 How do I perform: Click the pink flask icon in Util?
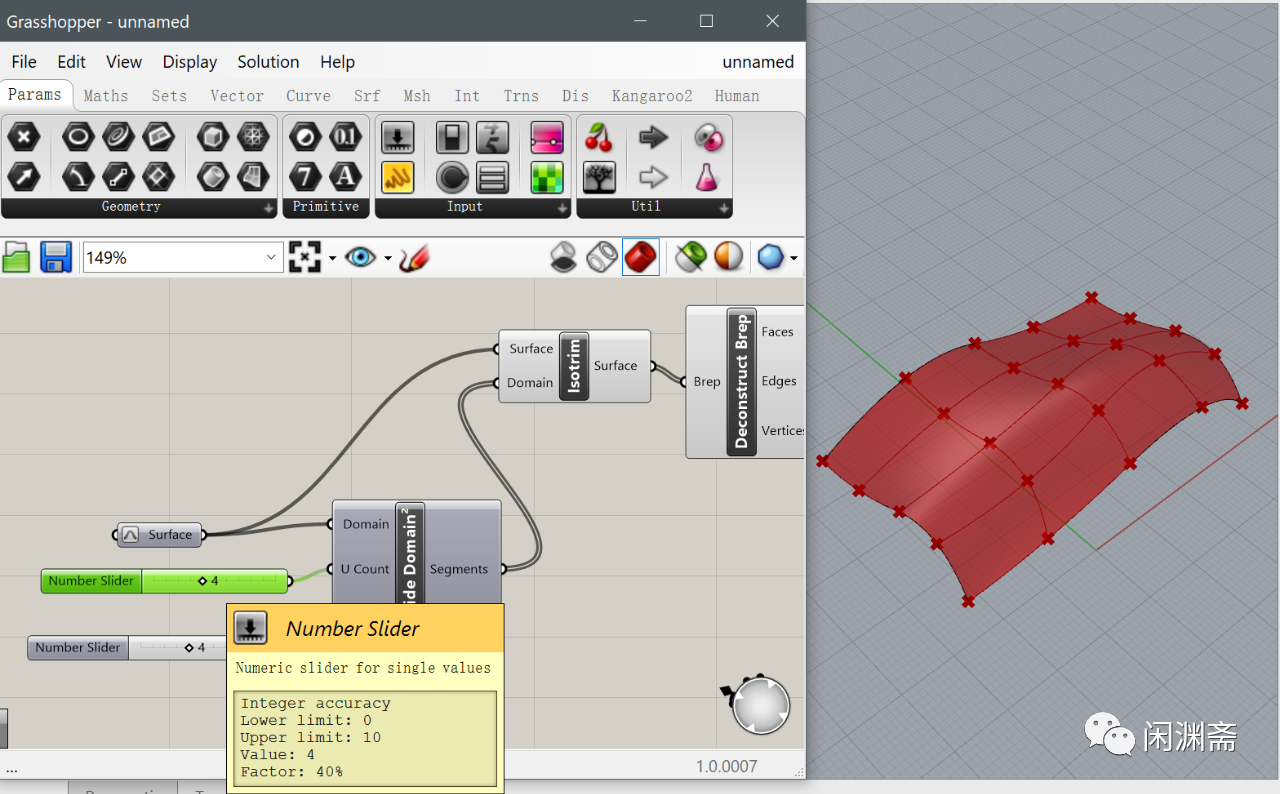[707, 177]
